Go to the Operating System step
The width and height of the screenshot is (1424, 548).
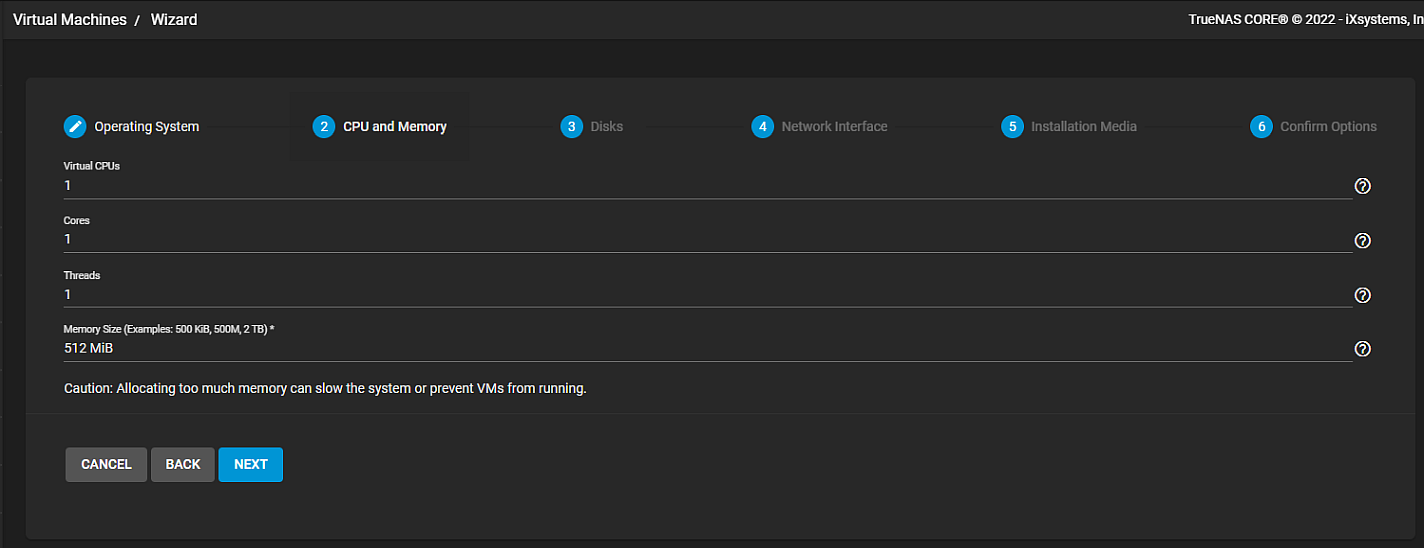pos(146,127)
